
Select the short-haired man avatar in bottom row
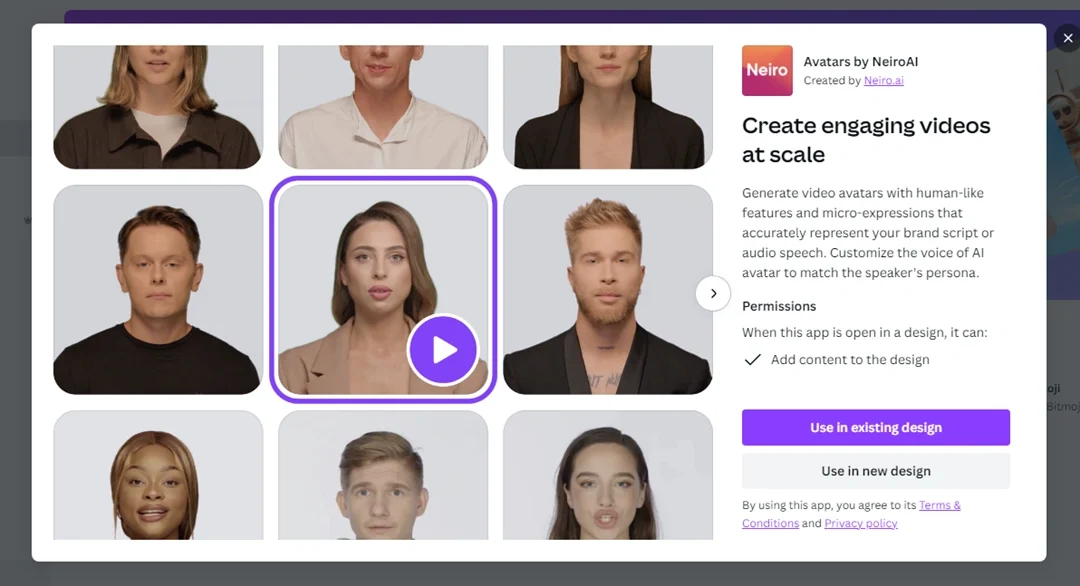pos(383,475)
